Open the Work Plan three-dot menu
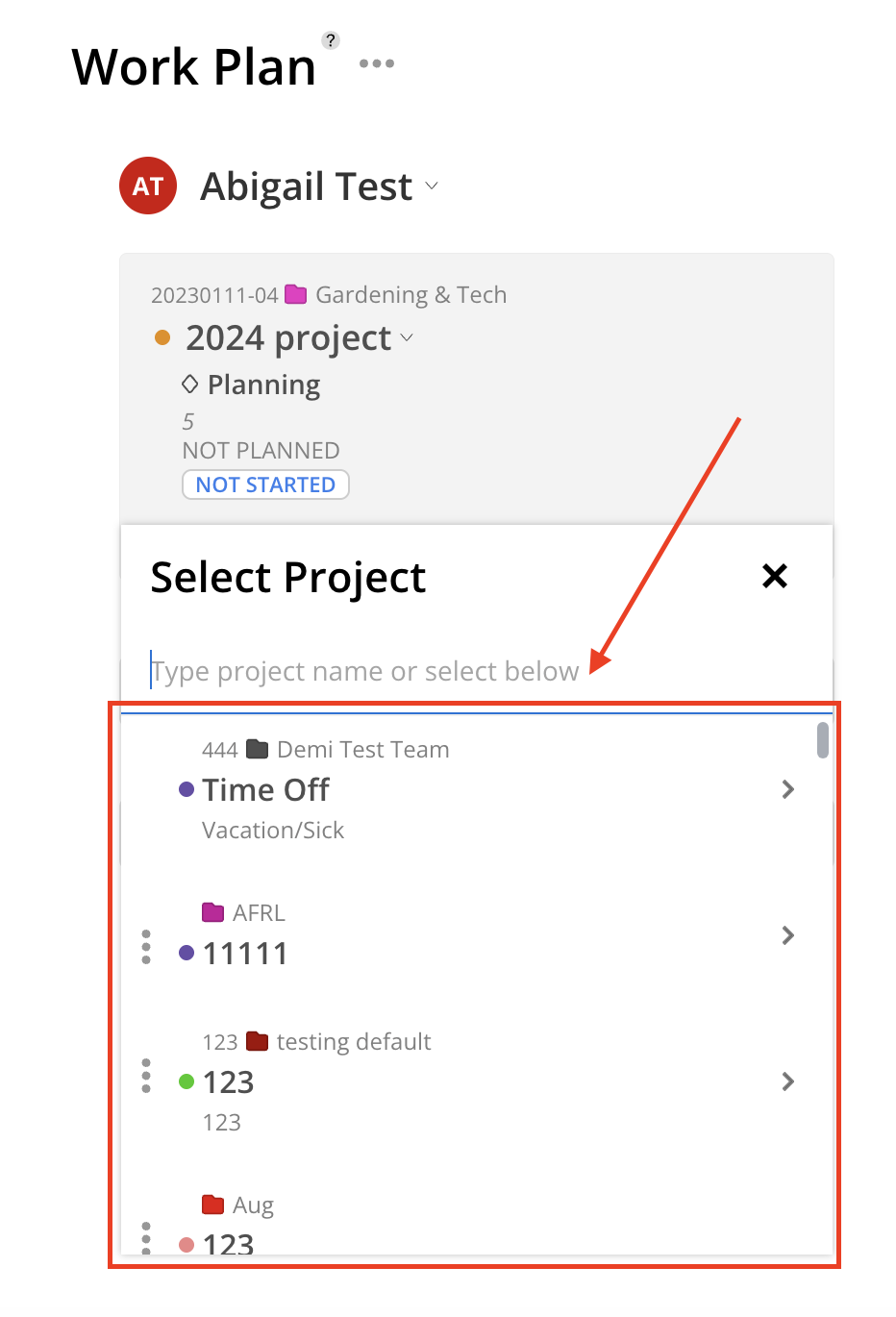Viewport: 896px width, 1317px height. [377, 63]
